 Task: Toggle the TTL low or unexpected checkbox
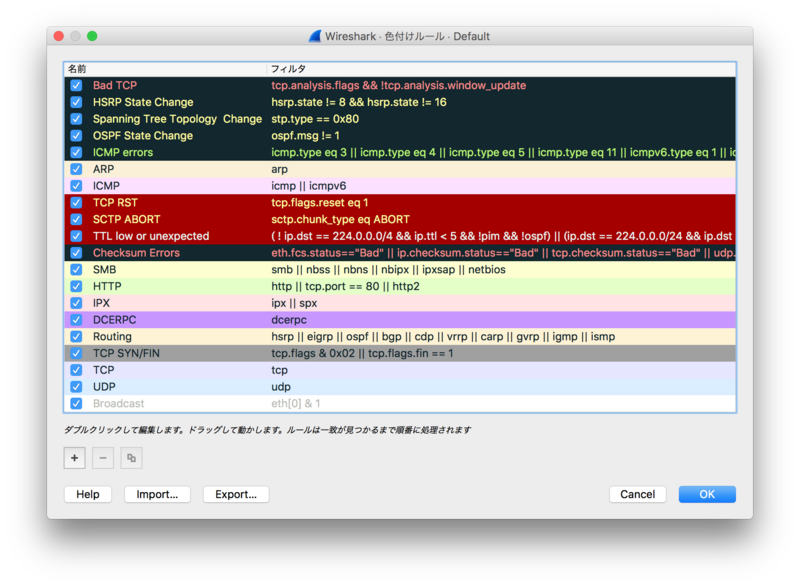(76, 236)
